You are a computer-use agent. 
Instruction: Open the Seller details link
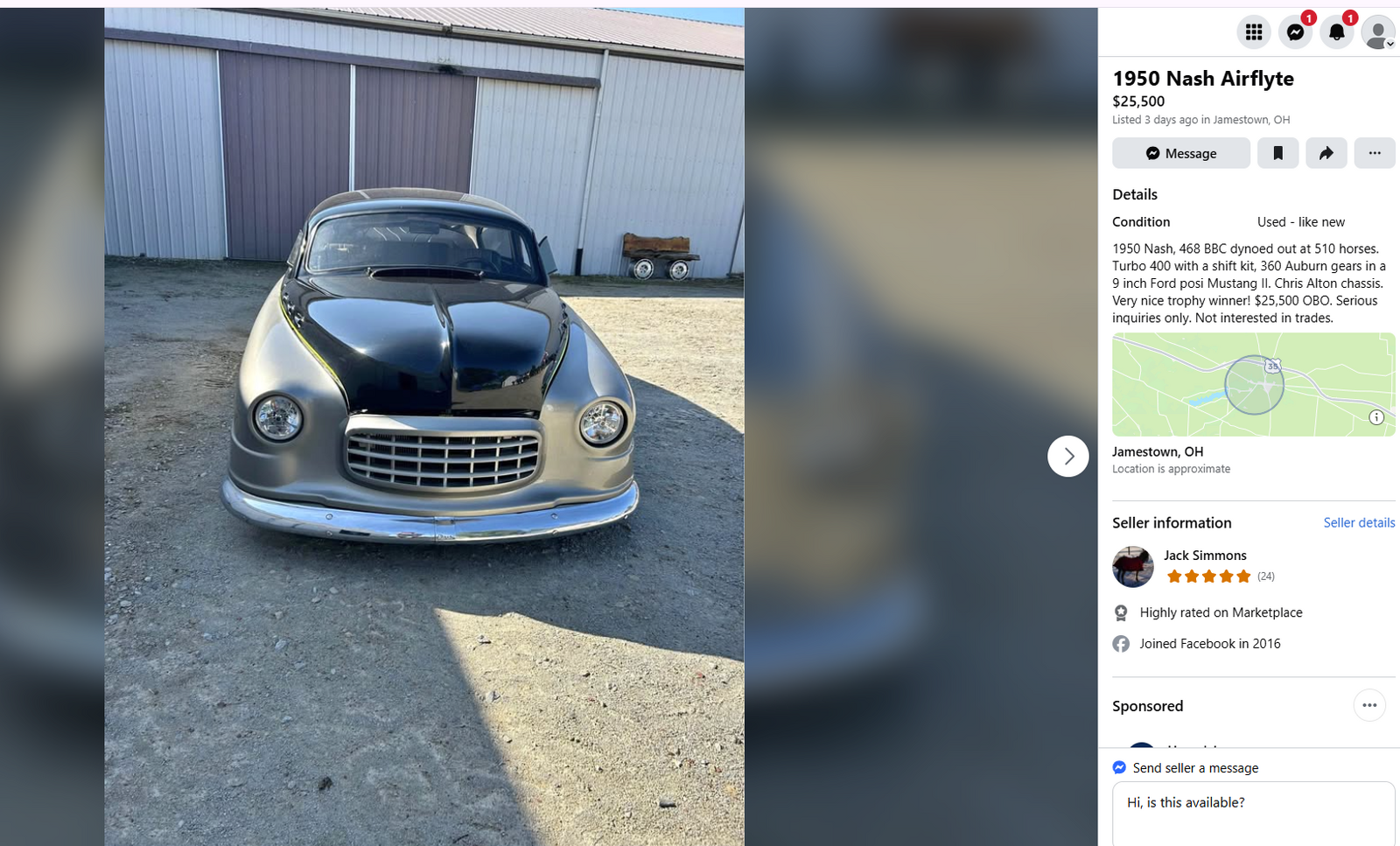point(1359,522)
